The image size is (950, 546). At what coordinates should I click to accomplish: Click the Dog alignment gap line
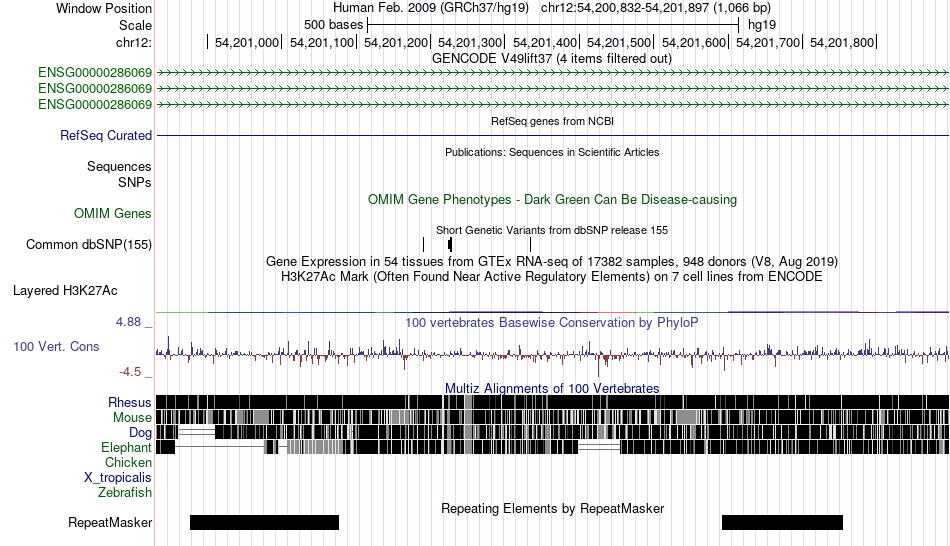click(197, 432)
